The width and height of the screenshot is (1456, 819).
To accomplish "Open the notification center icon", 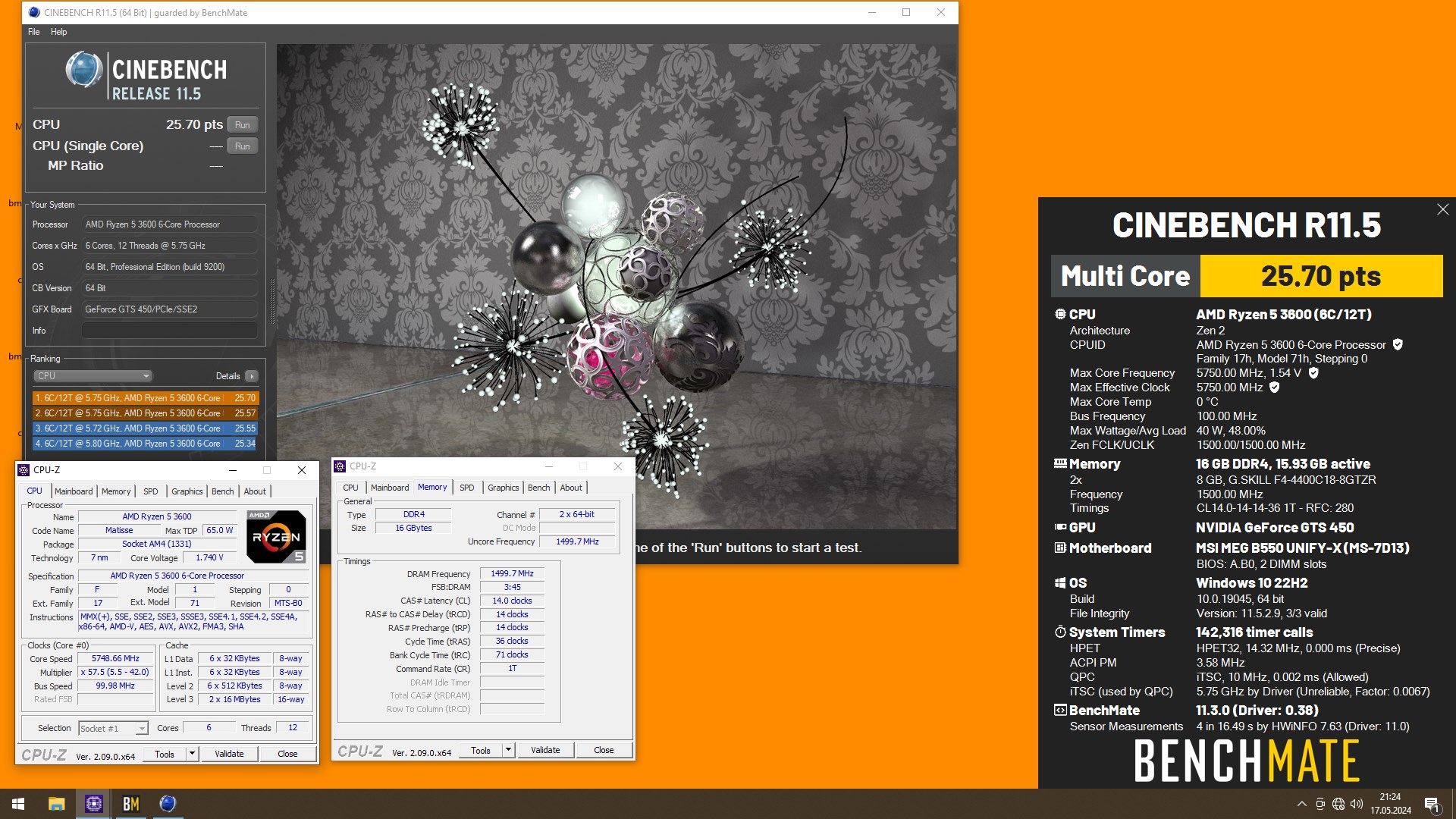I will click(1432, 804).
